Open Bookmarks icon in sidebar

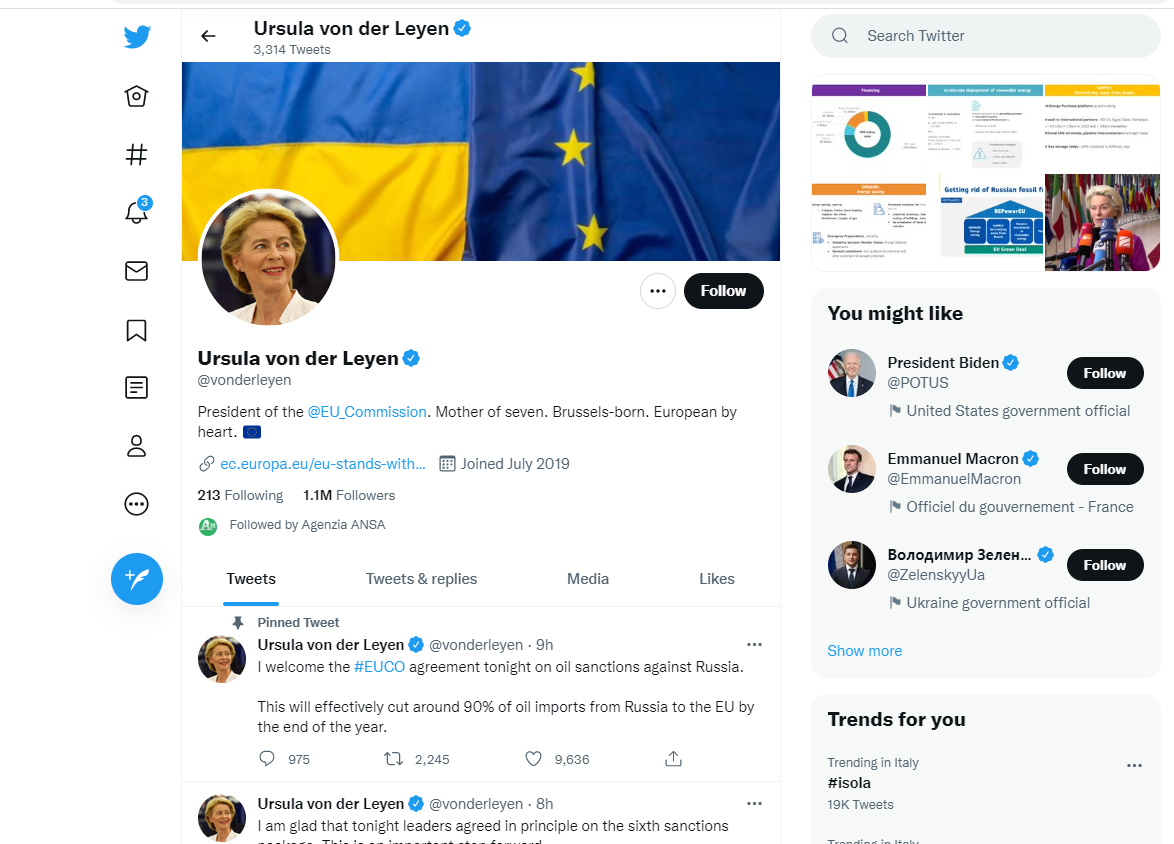point(136,330)
